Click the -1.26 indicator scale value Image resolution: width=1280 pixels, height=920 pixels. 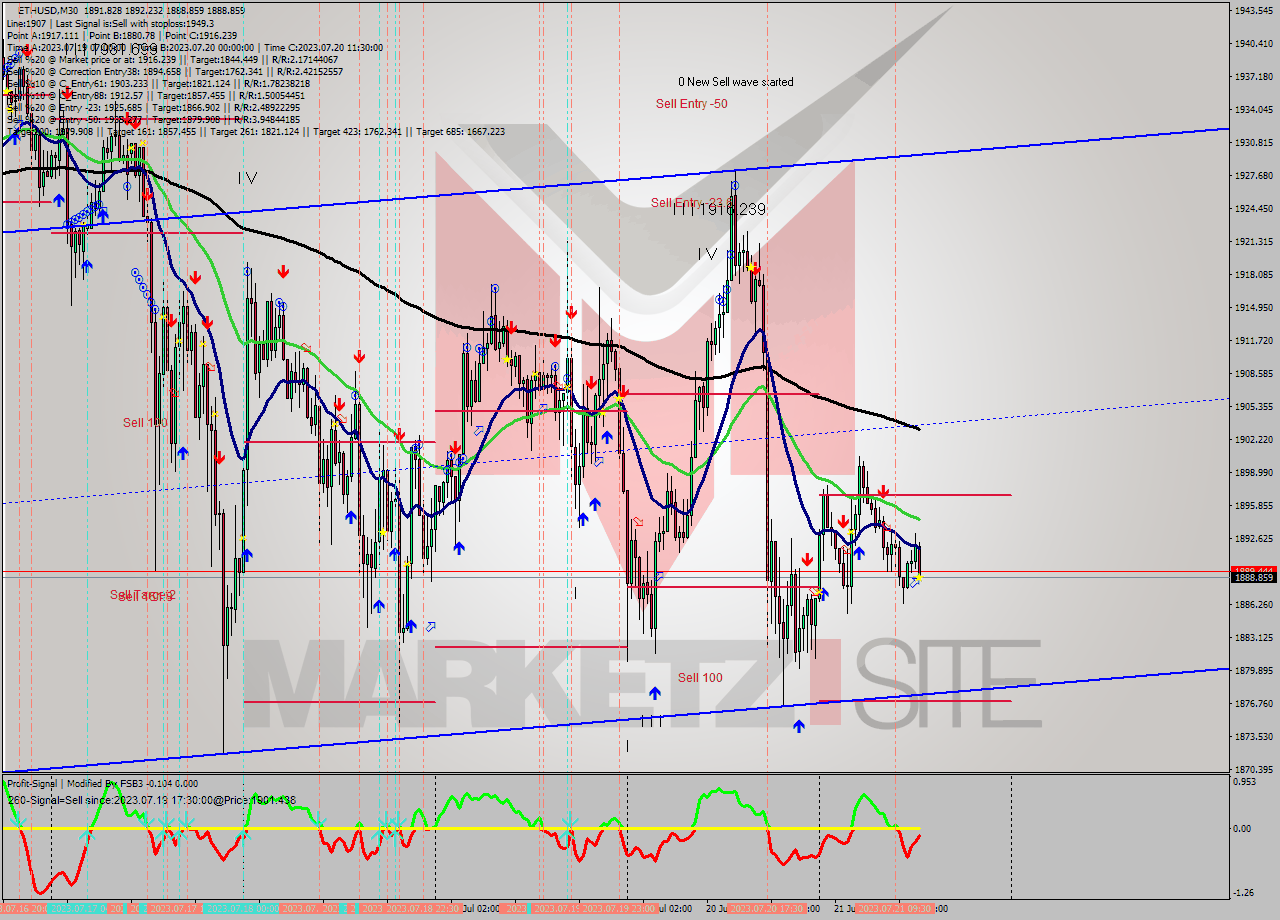[x=1245, y=893]
